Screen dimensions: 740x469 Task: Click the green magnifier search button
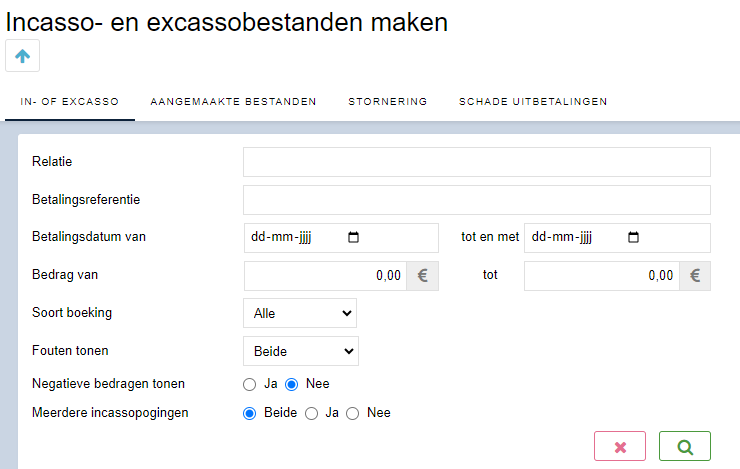coord(684,446)
